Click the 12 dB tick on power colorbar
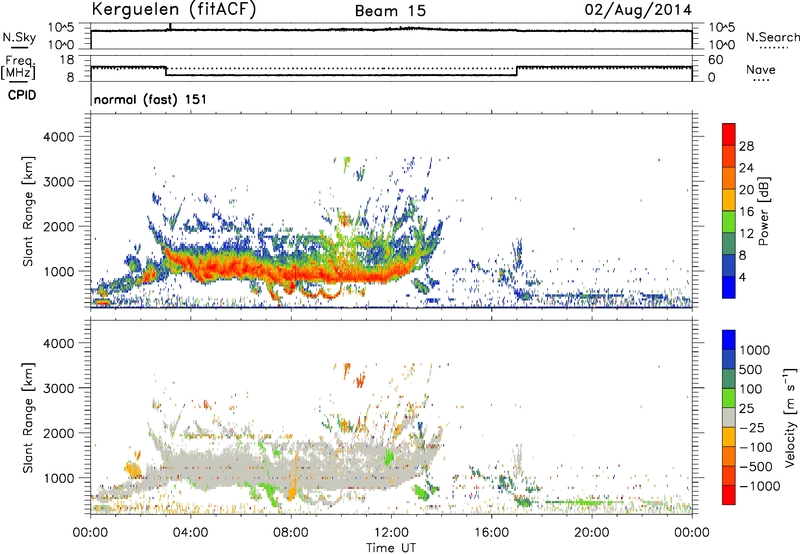The image size is (800, 554). 746,234
